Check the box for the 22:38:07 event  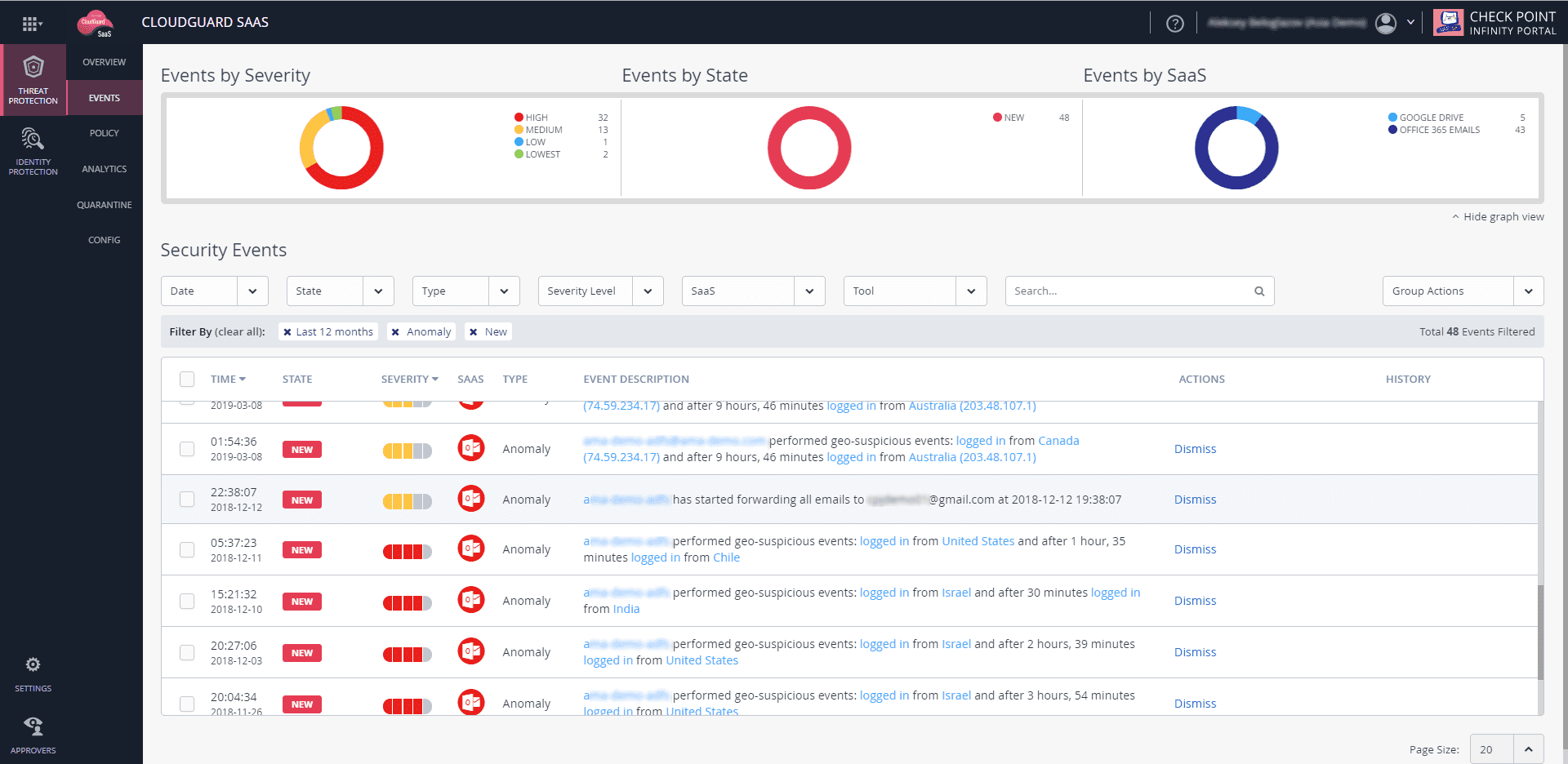(187, 500)
